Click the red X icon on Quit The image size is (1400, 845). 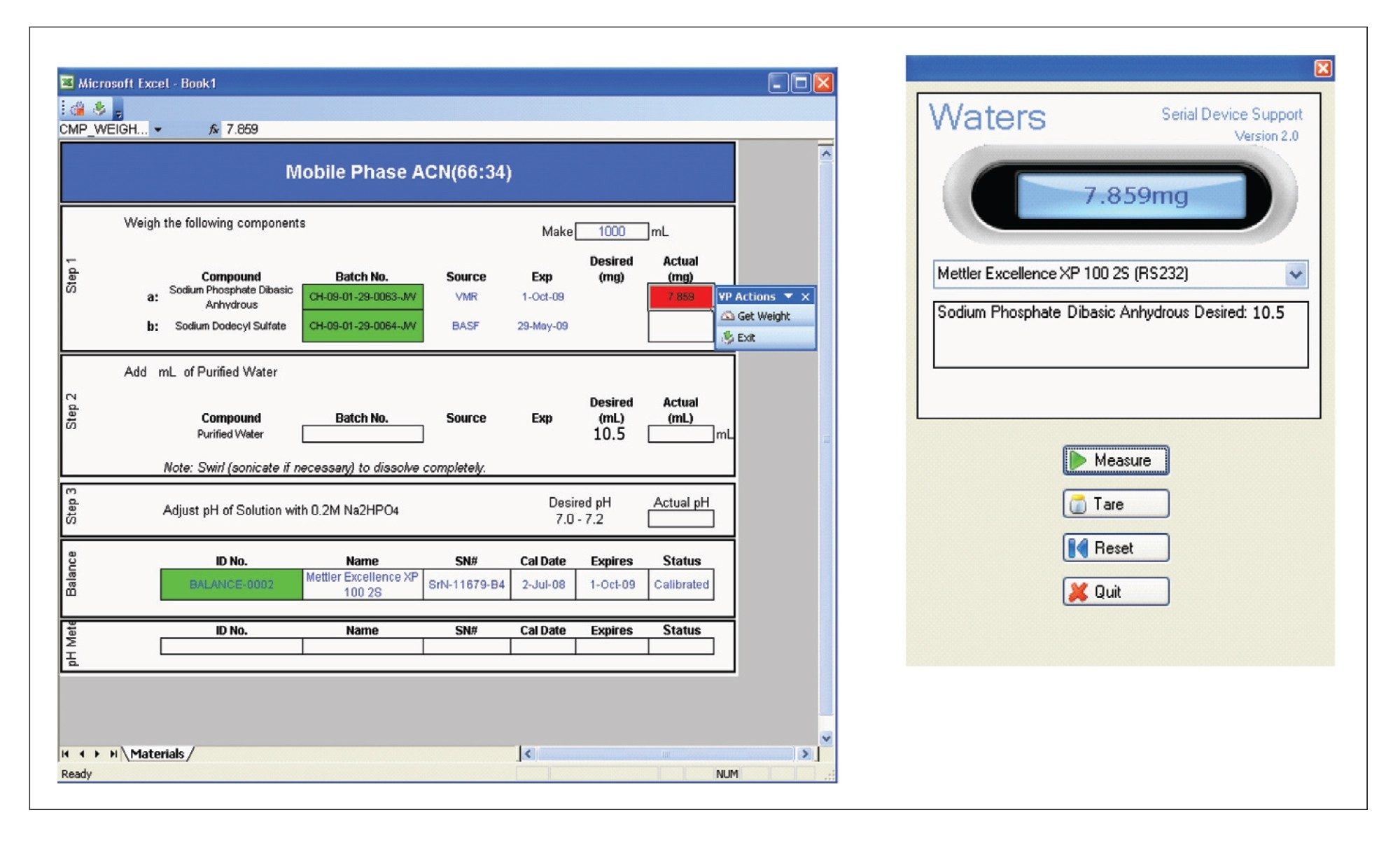[1079, 592]
